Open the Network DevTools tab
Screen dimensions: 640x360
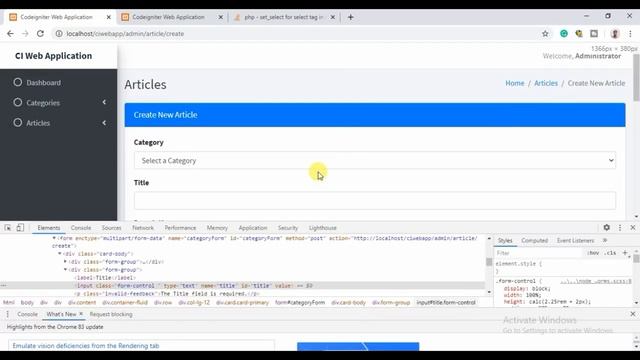(x=143, y=228)
